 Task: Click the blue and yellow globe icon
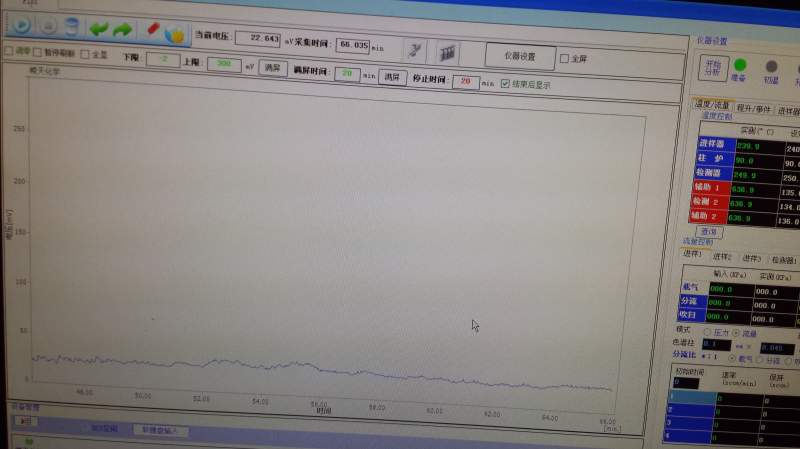(174, 34)
